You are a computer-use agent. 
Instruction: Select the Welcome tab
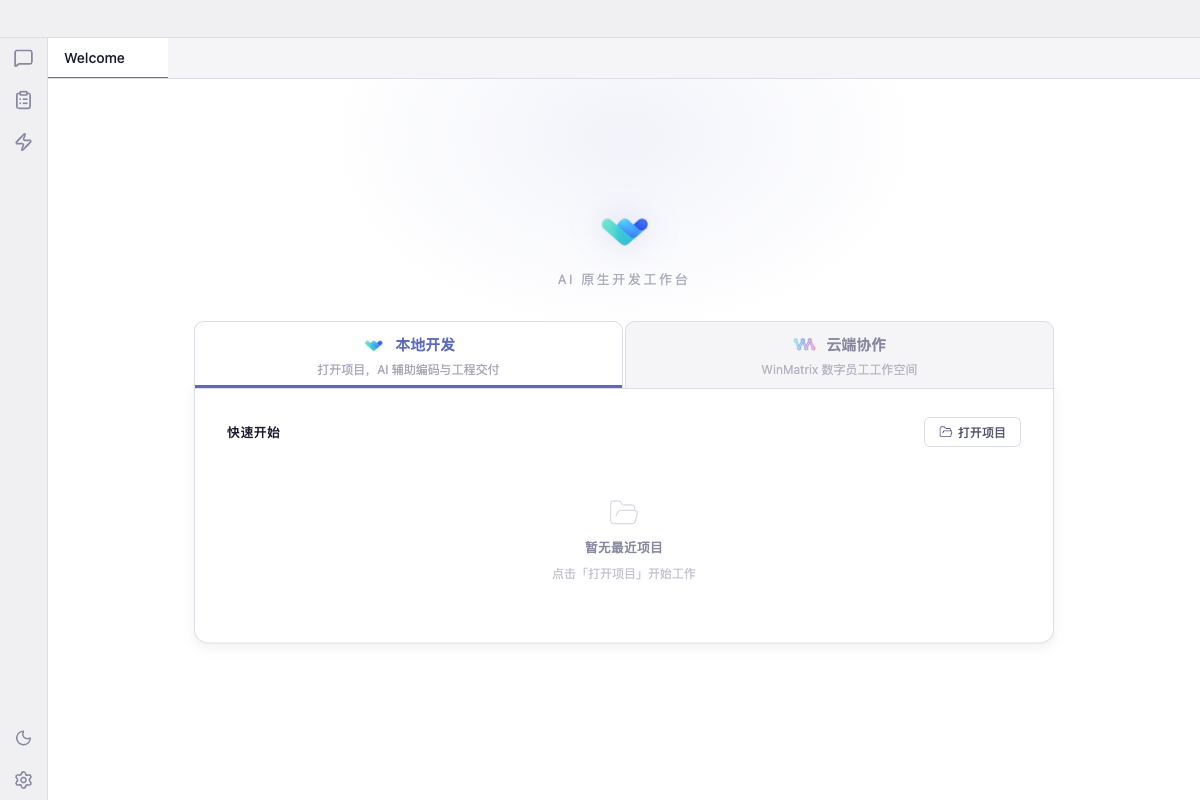tap(108, 58)
